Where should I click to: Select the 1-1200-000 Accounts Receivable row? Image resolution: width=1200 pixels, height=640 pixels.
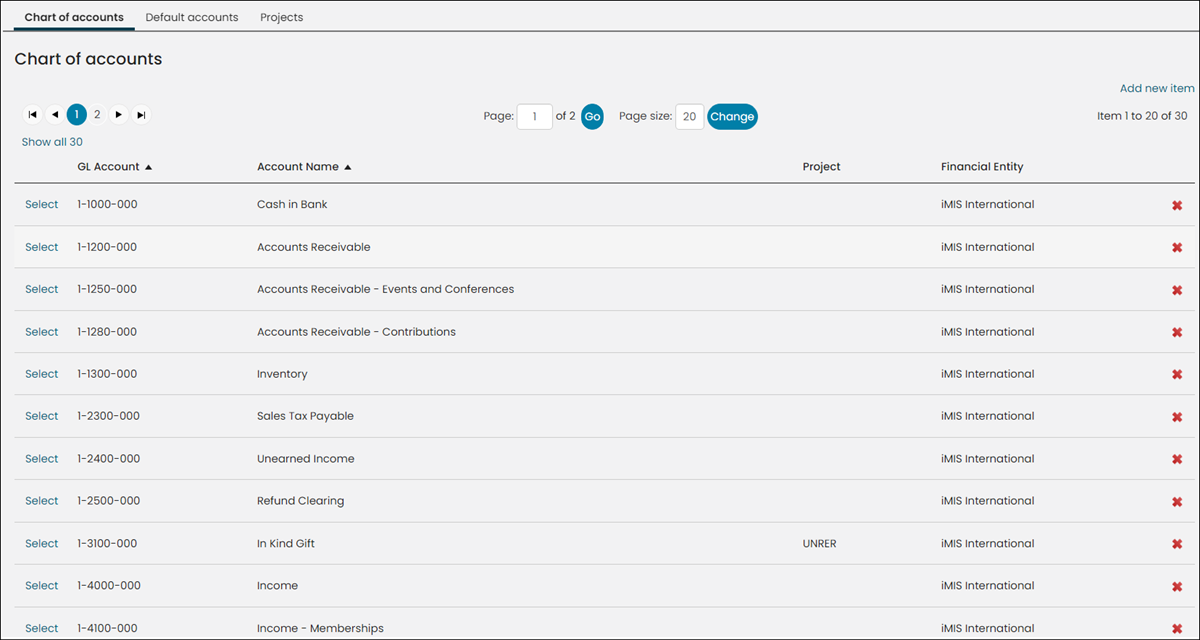click(x=42, y=247)
